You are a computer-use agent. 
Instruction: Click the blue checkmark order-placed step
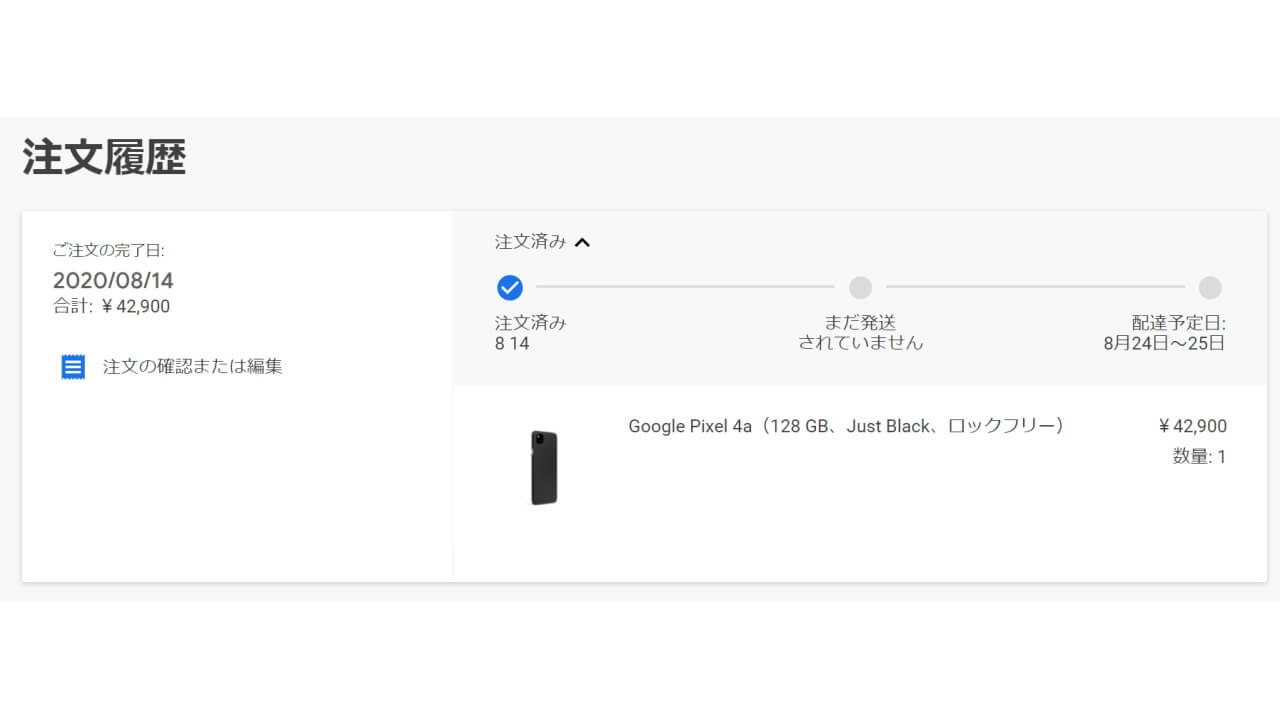510,288
